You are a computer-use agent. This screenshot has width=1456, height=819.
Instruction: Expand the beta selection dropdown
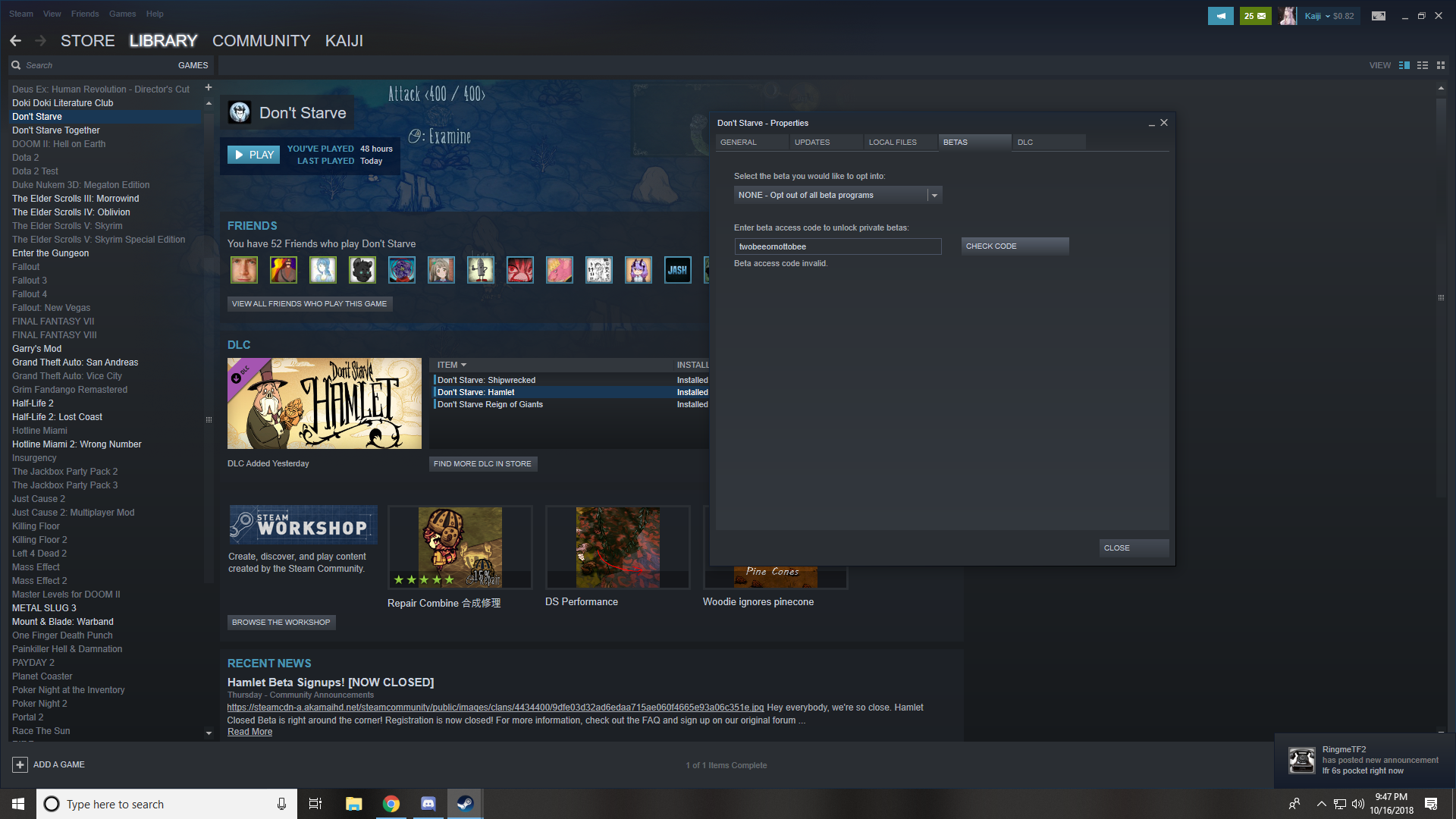[934, 196]
